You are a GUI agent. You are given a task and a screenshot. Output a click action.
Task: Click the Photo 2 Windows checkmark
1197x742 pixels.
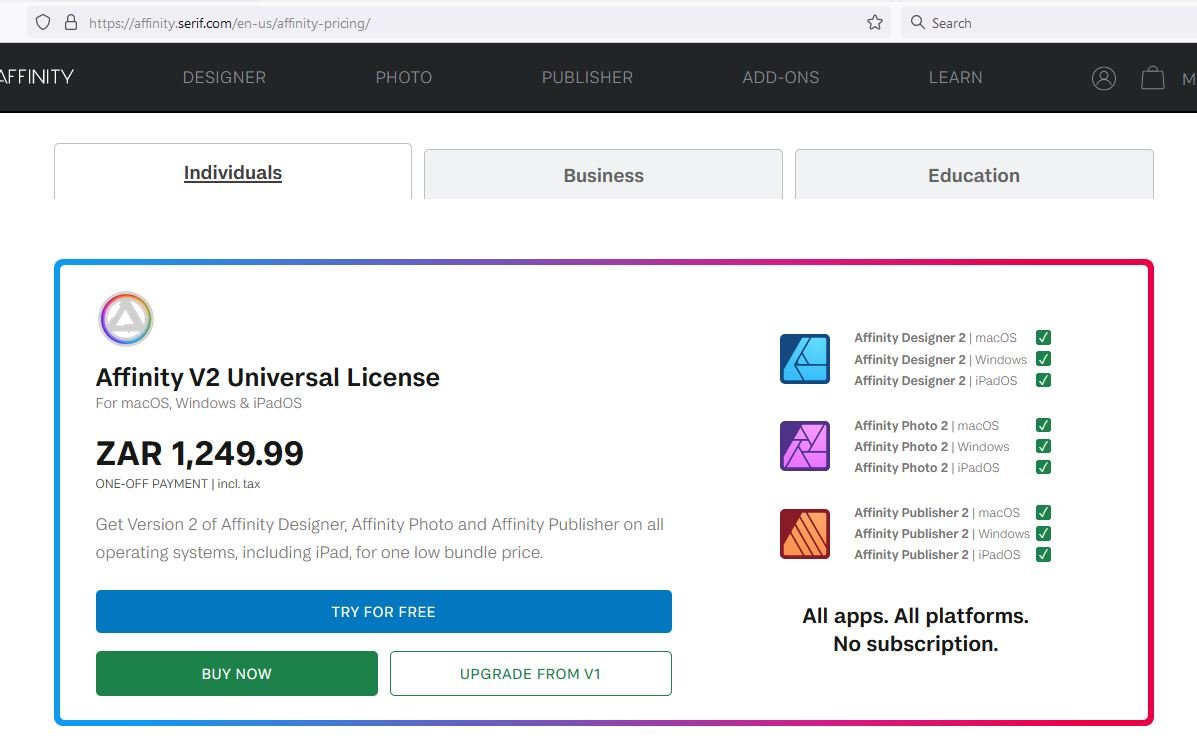(1044, 446)
